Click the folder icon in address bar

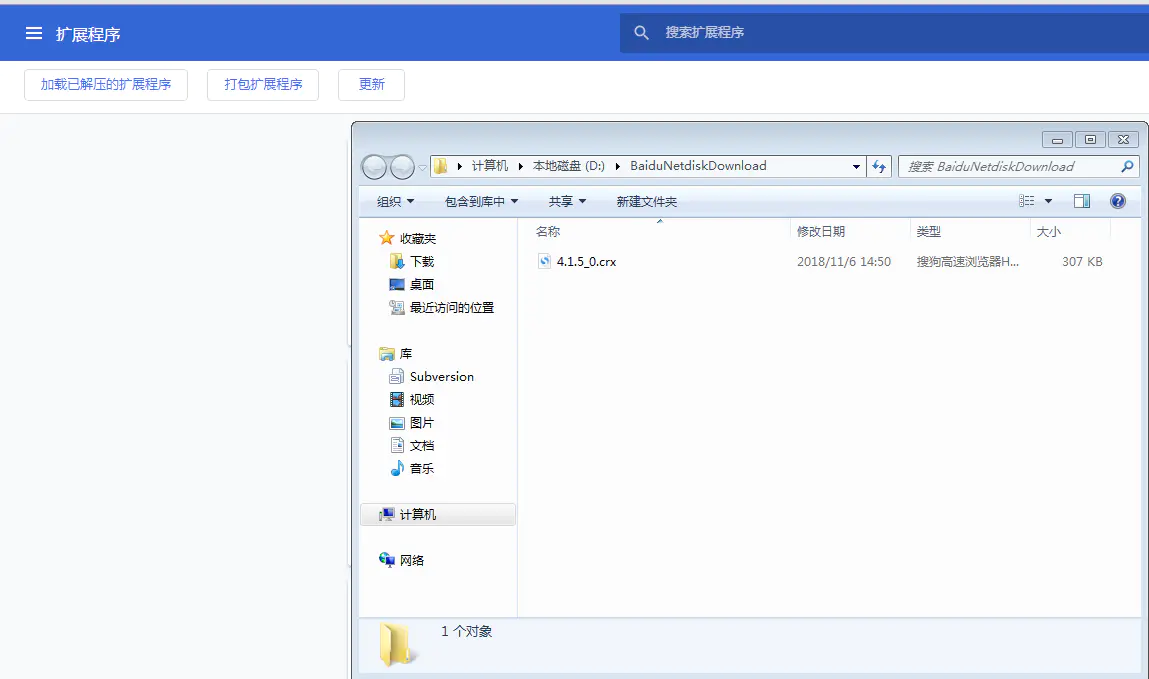coord(440,166)
